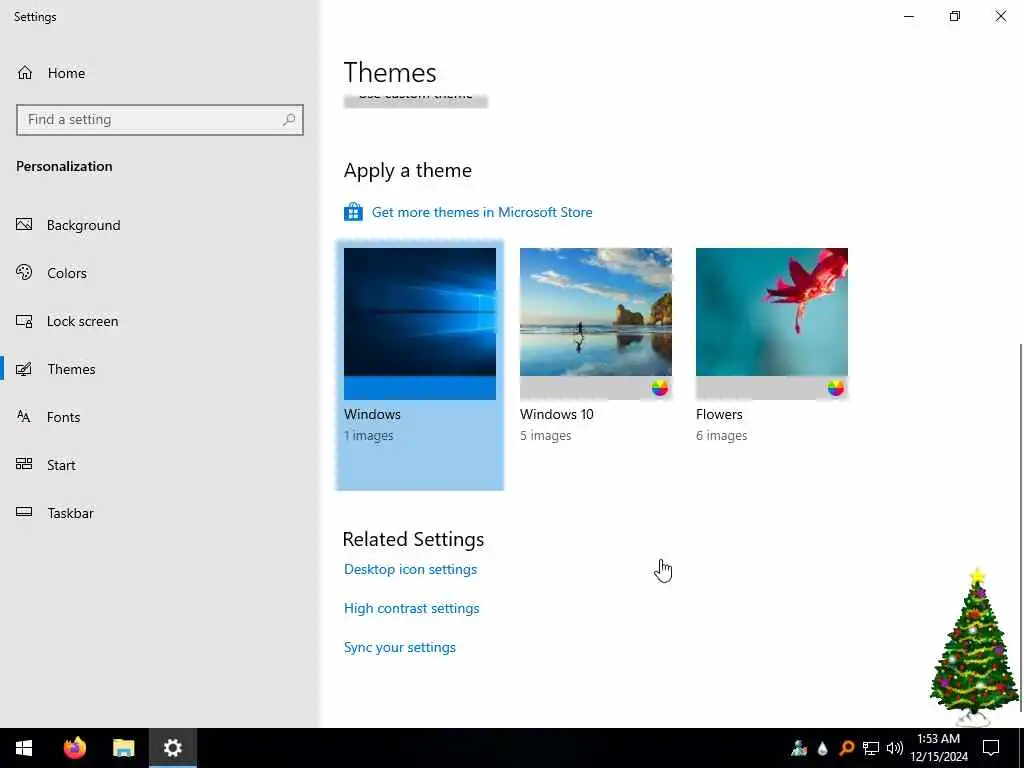
Task: Click color wheel on Windows 10 theme
Action: [x=660, y=388]
